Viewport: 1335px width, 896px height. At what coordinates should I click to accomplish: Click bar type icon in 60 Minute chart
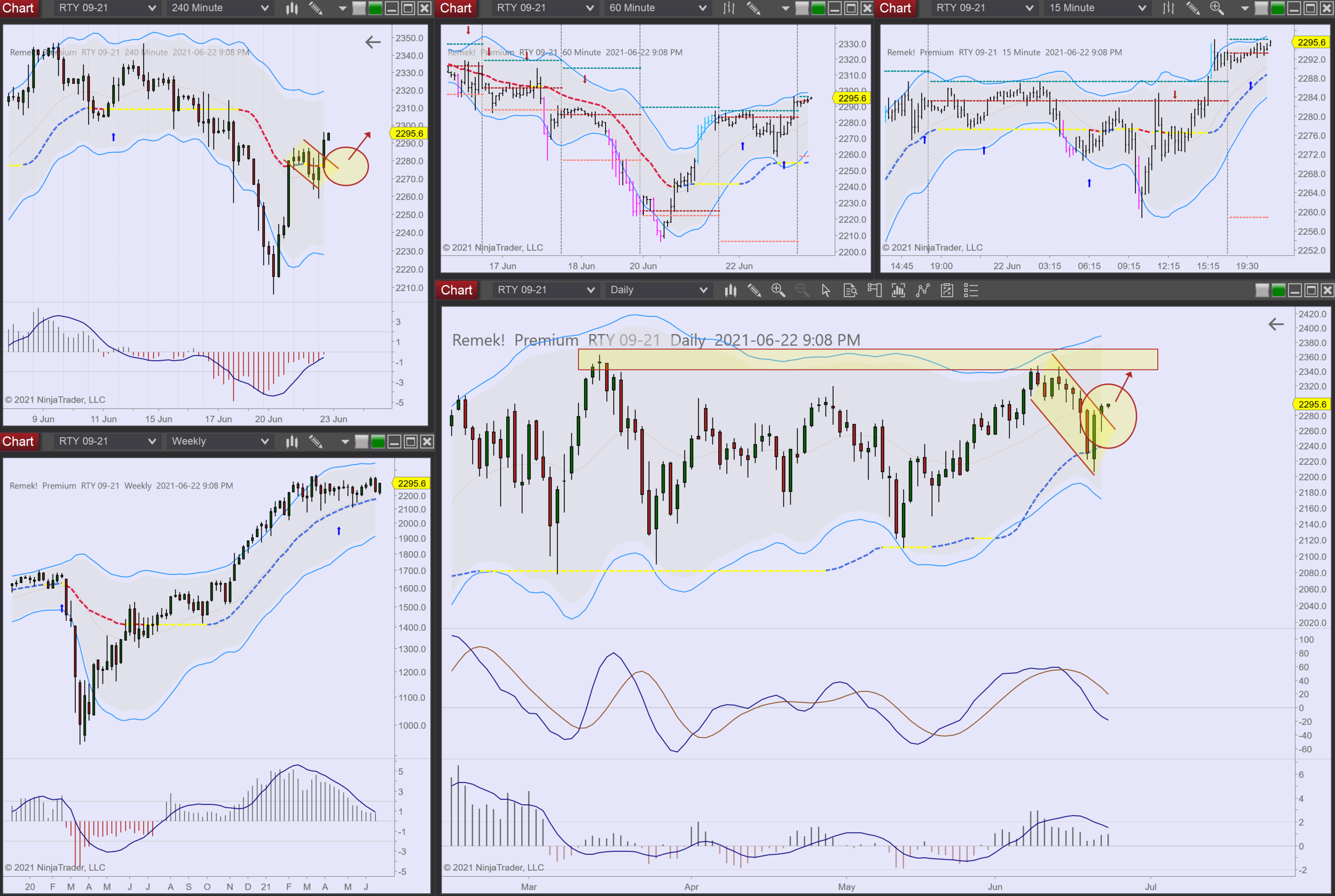pos(729,8)
